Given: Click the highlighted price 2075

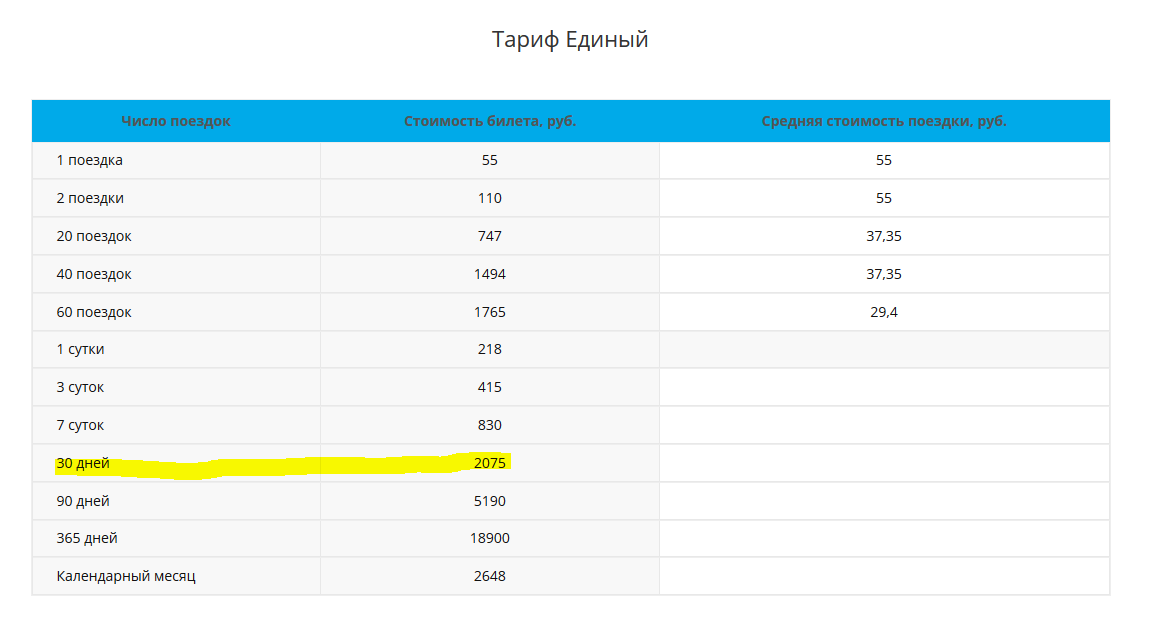Looking at the screenshot, I should click(x=490, y=463).
